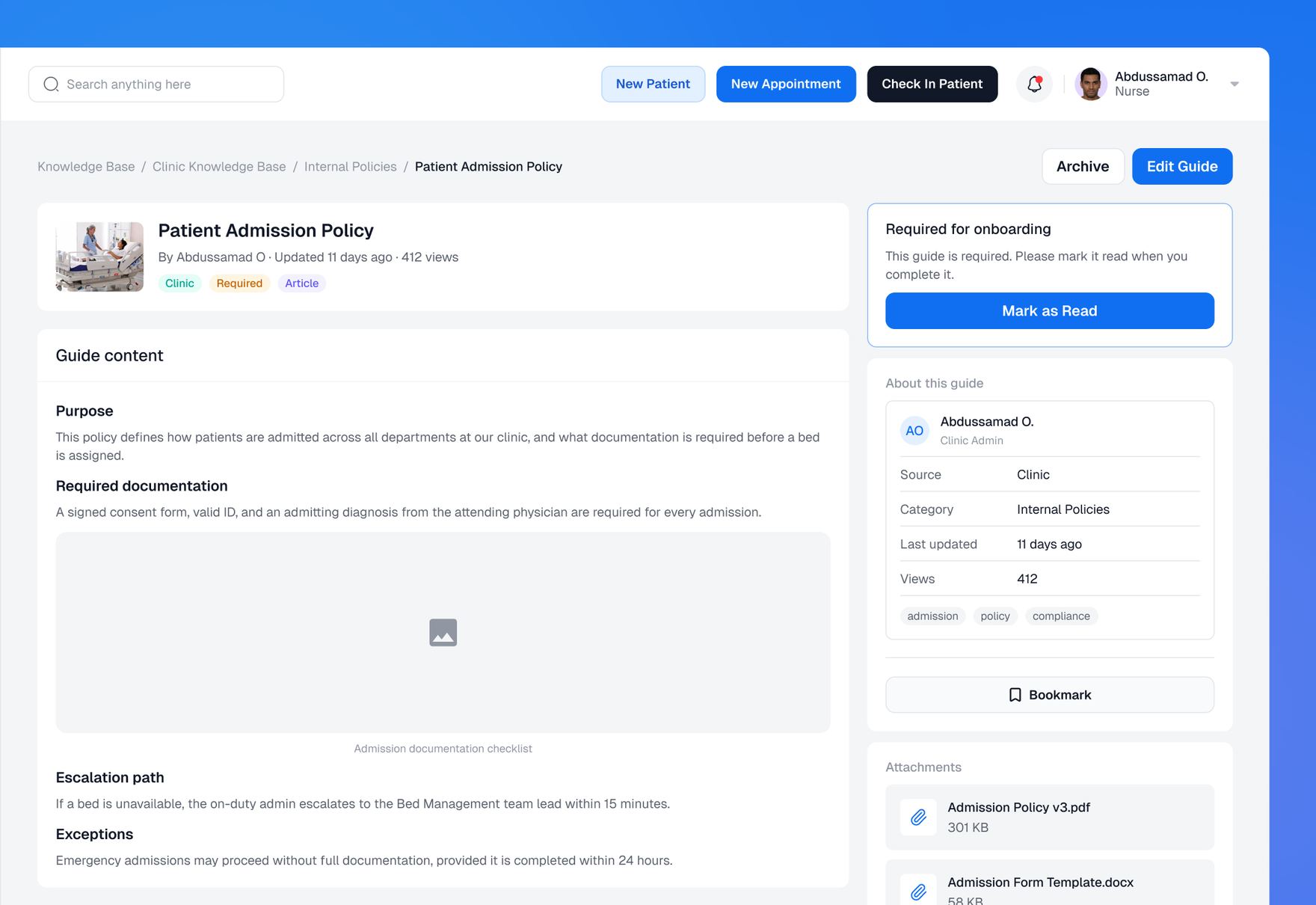The image size is (1316, 905).
Task: Open the patient admission thumbnail photo
Action: [x=99, y=257]
